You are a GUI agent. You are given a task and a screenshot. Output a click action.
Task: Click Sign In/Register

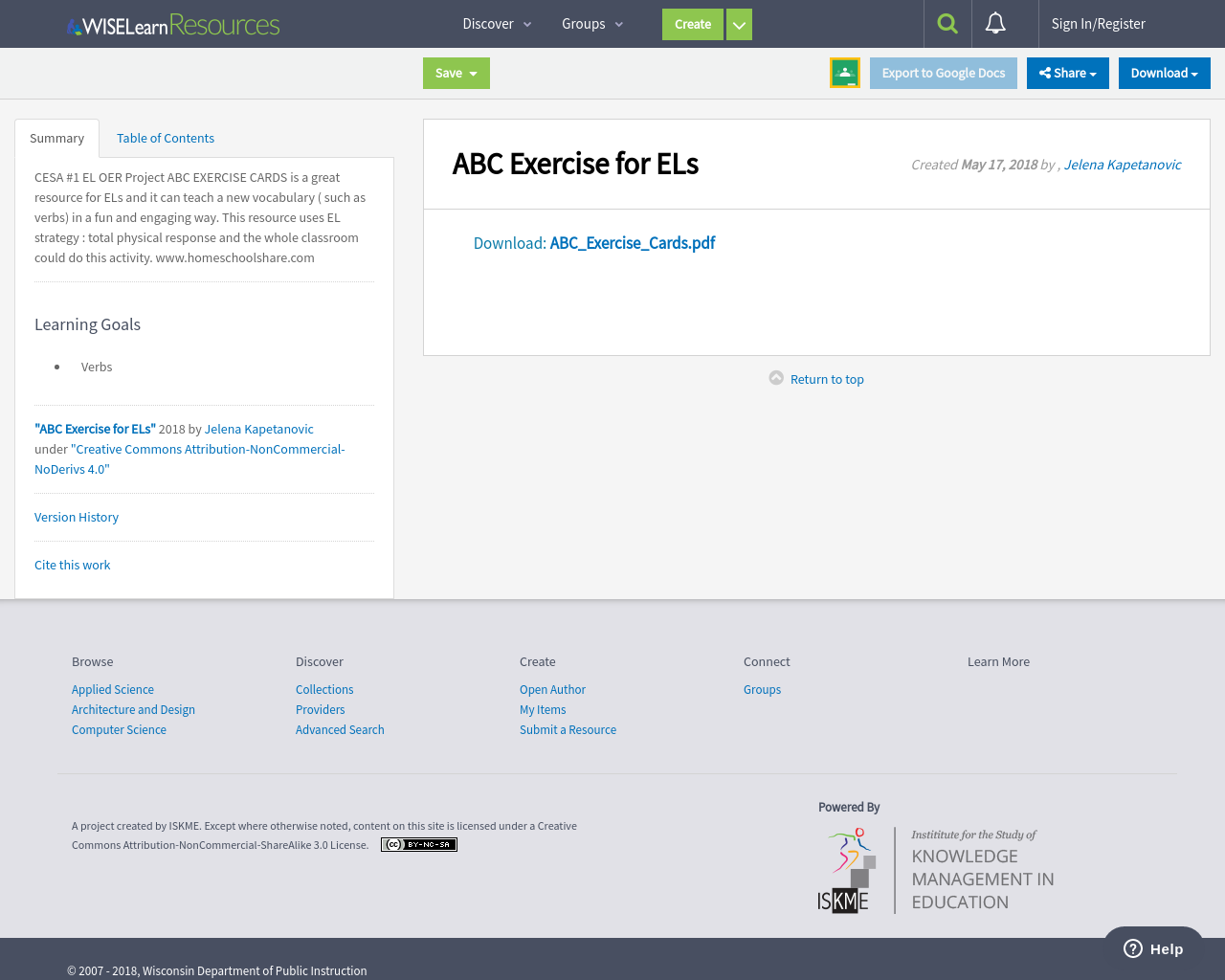pyautogui.click(x=1099, y=23)
